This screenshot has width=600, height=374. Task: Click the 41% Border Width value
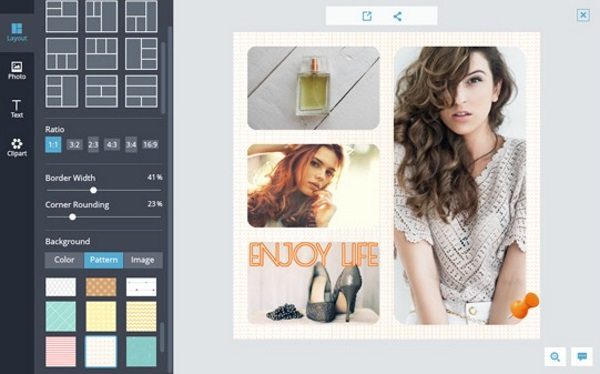(x=155, y=177)
